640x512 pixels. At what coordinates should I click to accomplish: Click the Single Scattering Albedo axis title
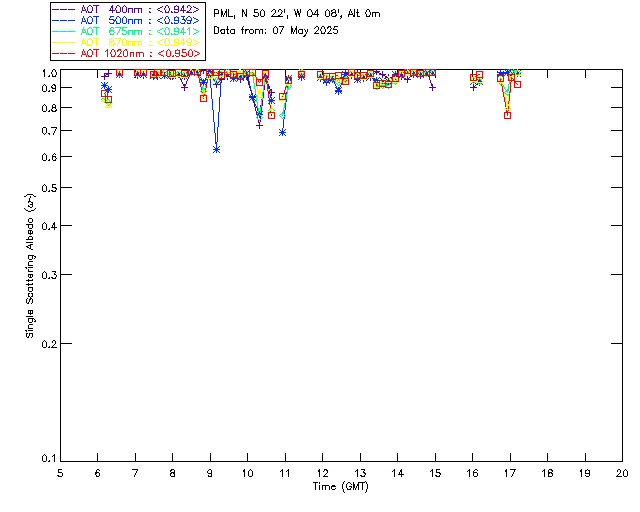click(x=30, y=266)
